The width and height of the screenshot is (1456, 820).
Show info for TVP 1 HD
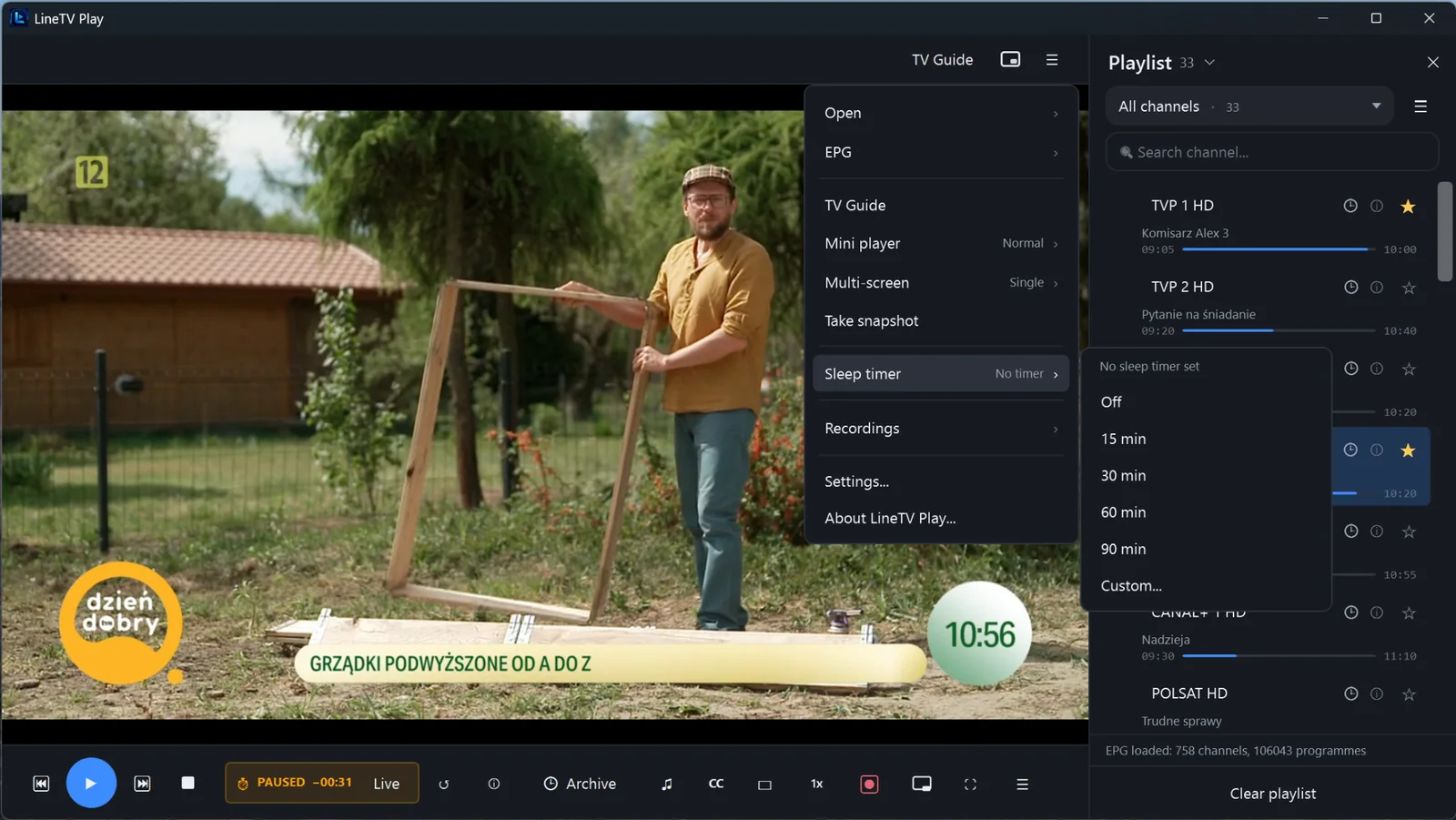coord(1377,206)
